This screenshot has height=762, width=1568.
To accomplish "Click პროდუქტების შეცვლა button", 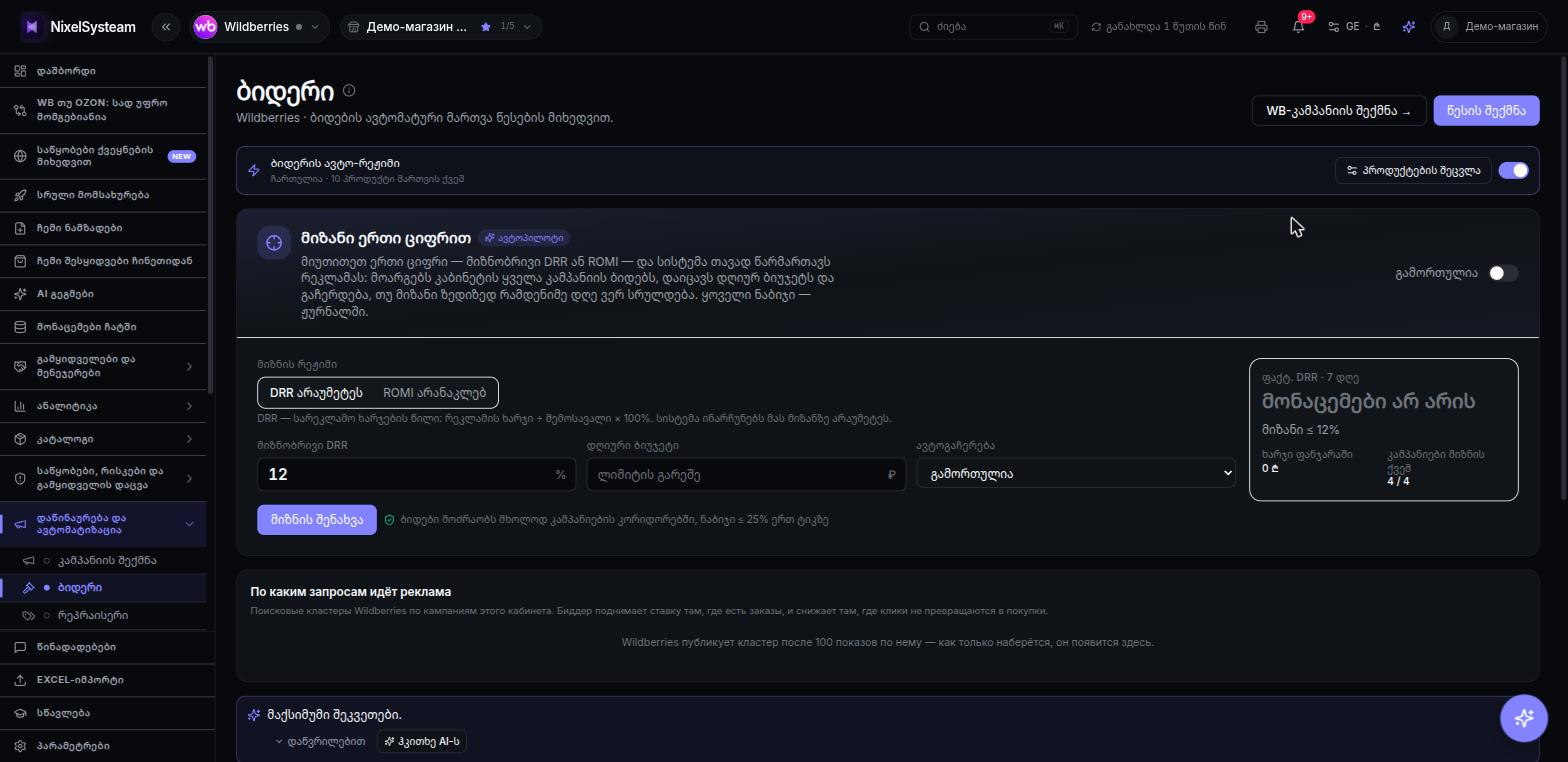I will point(1413,170).
